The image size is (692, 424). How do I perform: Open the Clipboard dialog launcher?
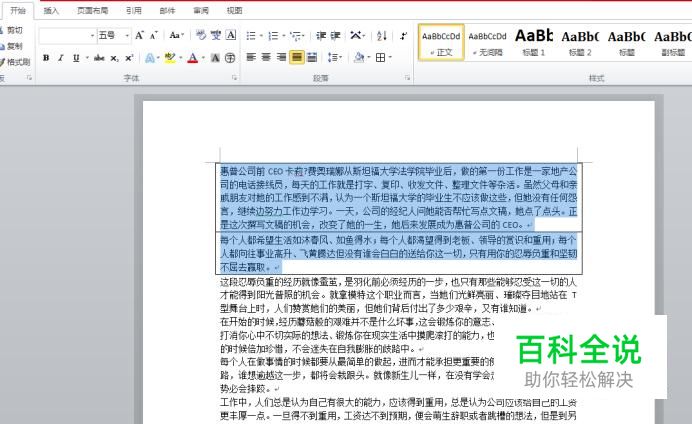point(29,78)
